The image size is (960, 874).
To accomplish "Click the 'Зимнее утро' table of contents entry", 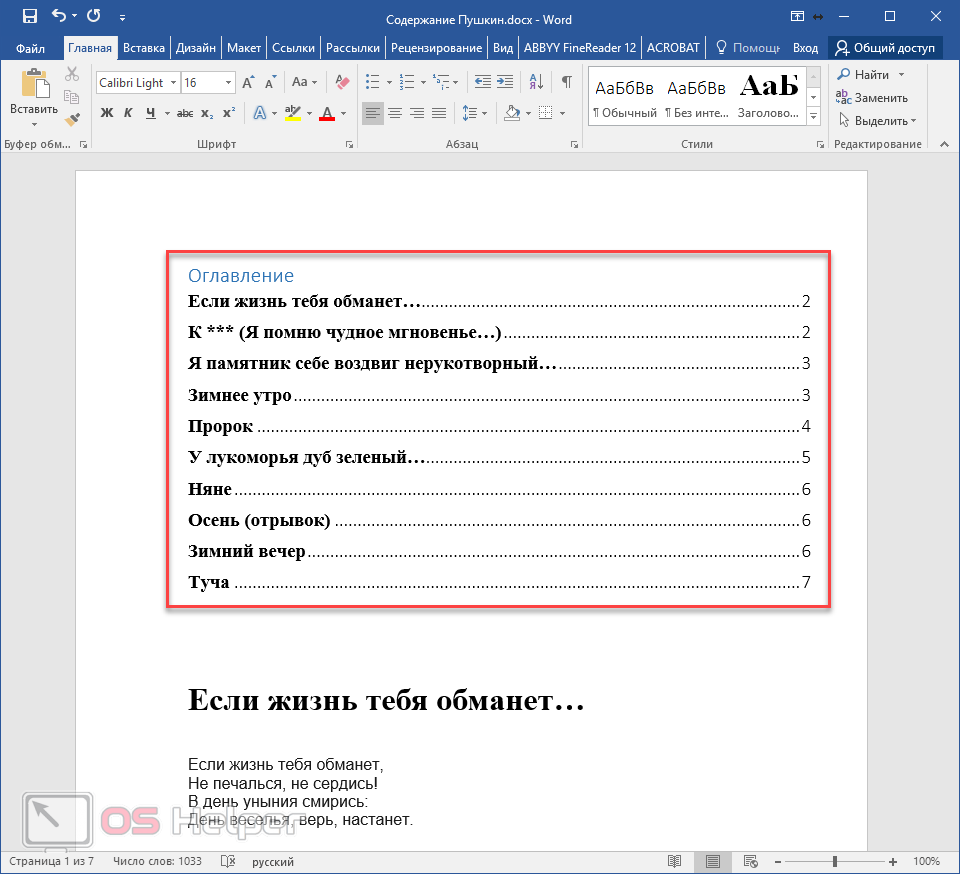I will pyautogui.click(x=240, y=395).
